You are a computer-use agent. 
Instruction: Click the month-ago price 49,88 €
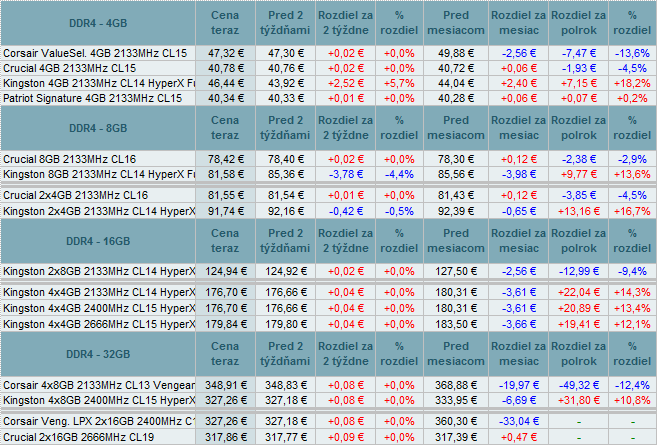click(456, 53)
